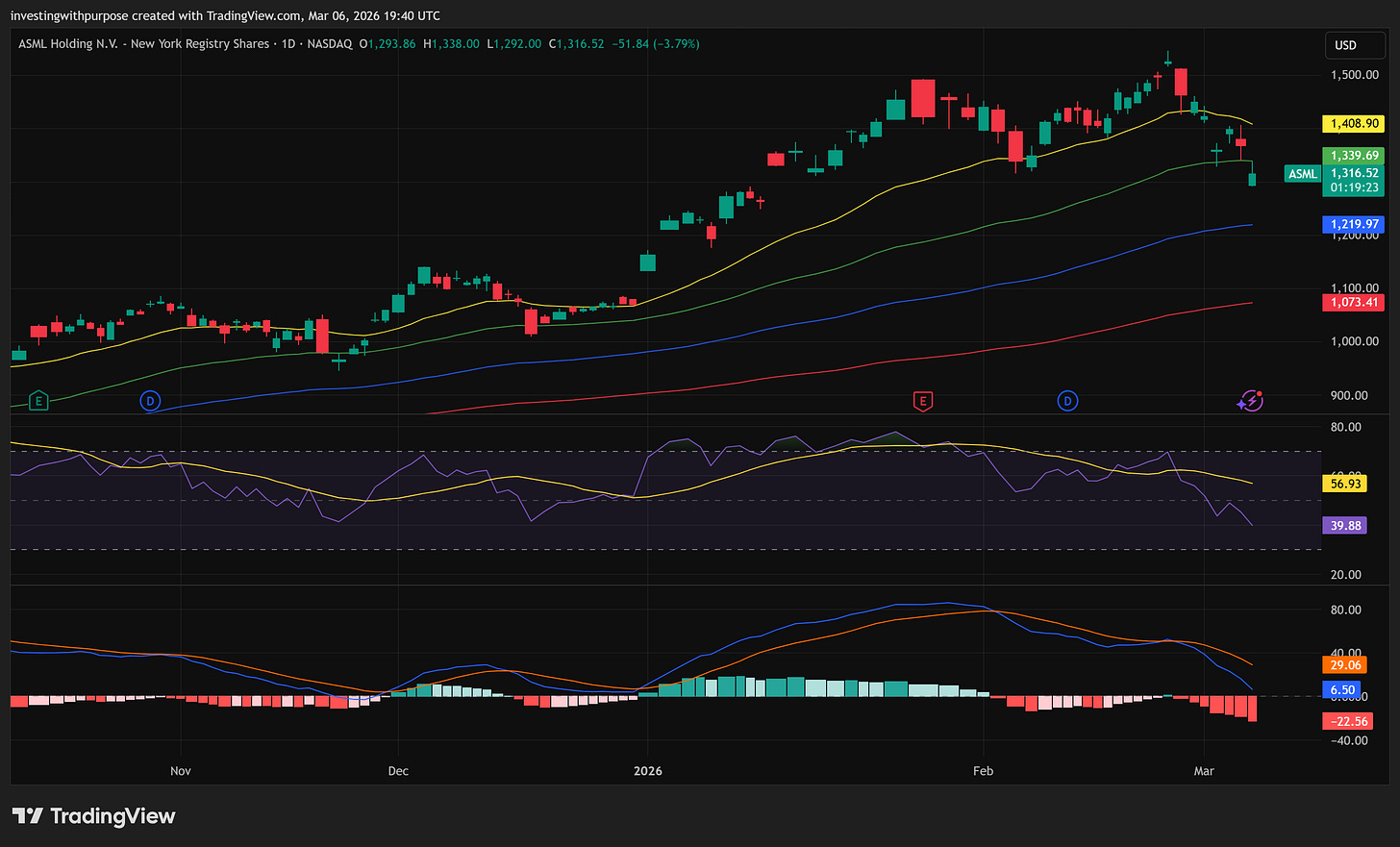This screenshot has height=847, width=1400.
Task: Click the 1,500.00 price axis tick
Action: (1354, 75)
